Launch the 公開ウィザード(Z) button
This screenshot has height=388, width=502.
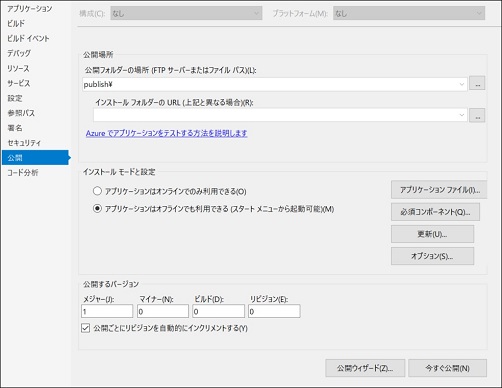[x=365, y=368]
